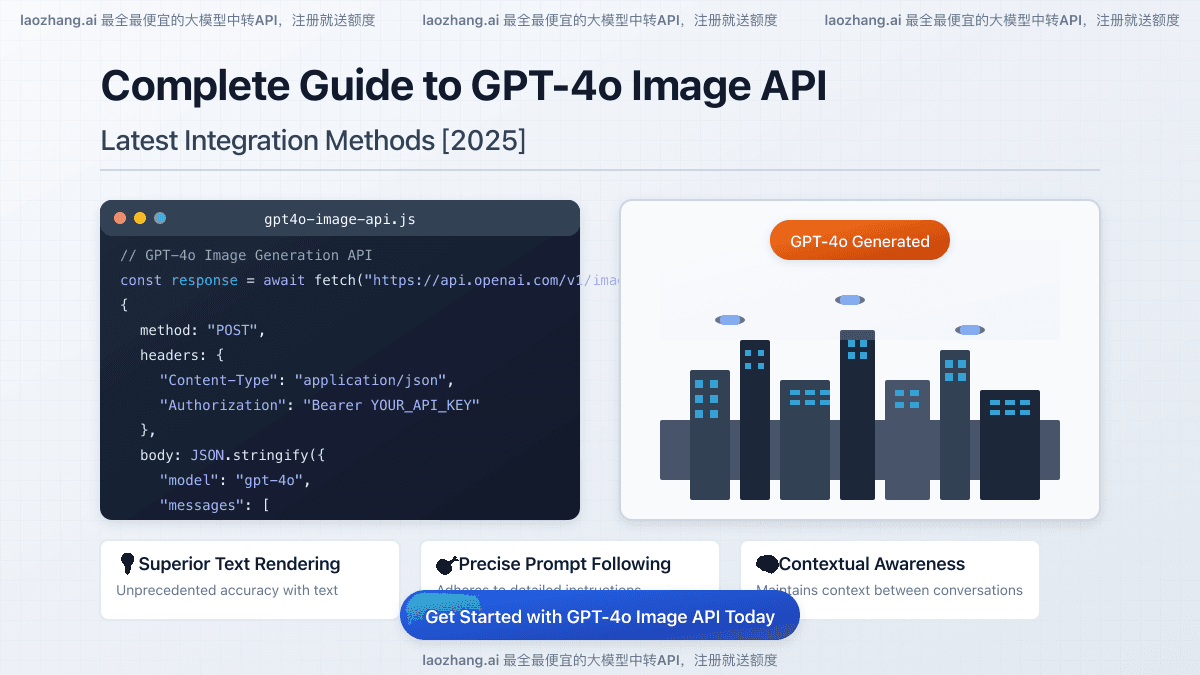Click the '// GPT-4o Image Generation API' comment line
The image size is (1200, 675).
(x=246, y=255)
